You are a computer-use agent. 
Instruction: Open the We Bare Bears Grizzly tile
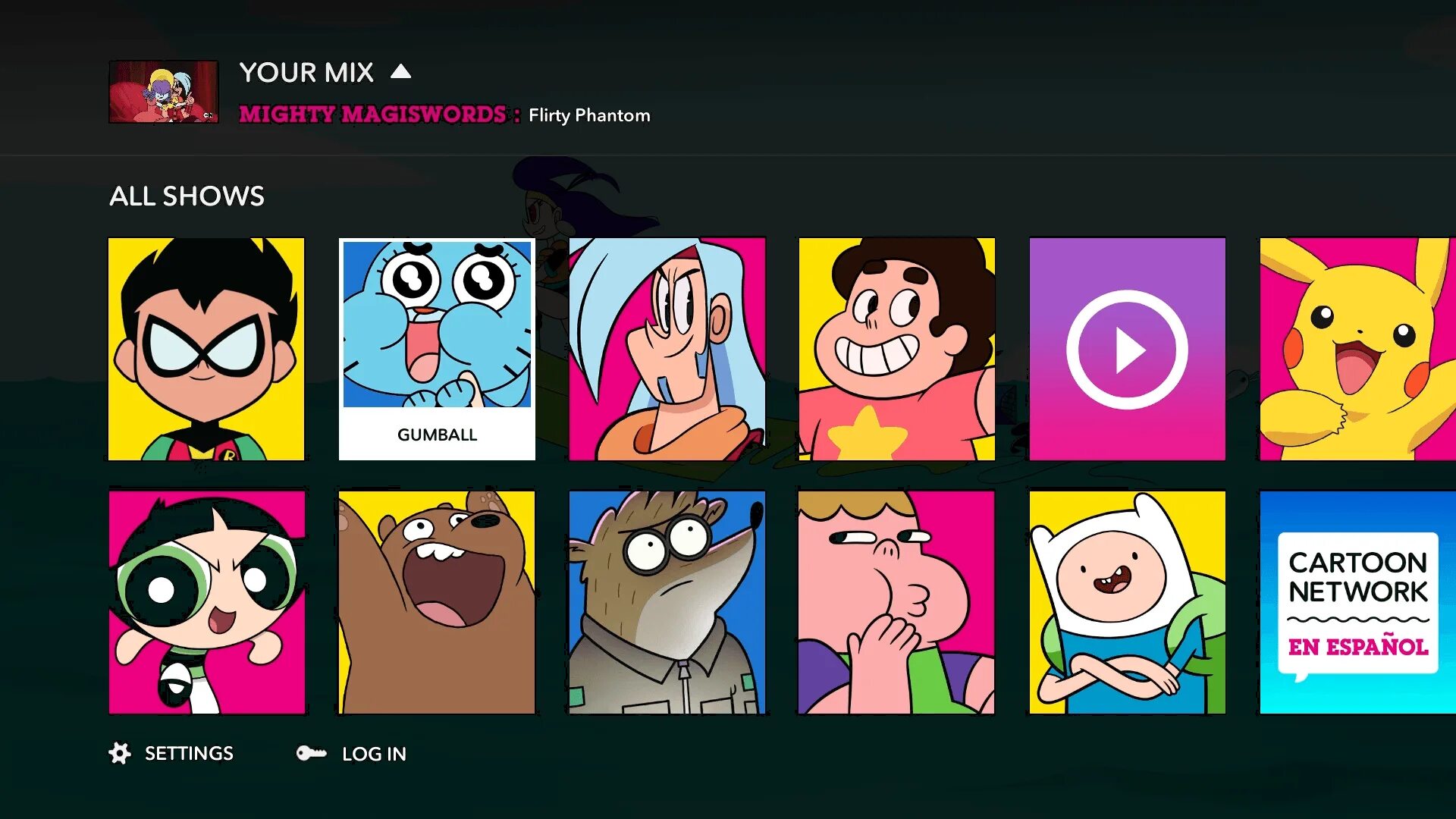tap(437, 602)
